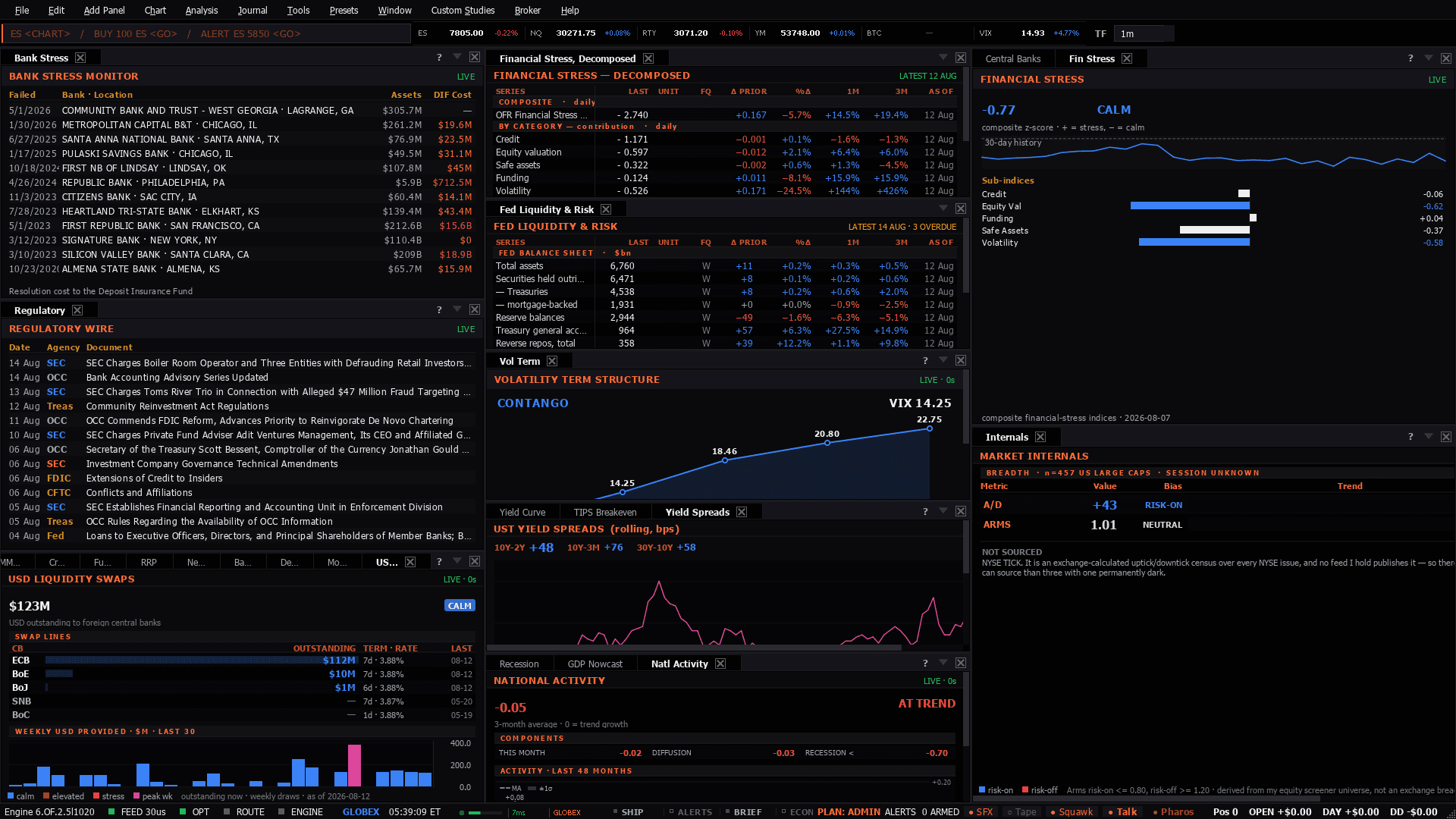Open the Regulatory panel options dropdown
This screenshot has height=819, width=1456.
(457, 309)
